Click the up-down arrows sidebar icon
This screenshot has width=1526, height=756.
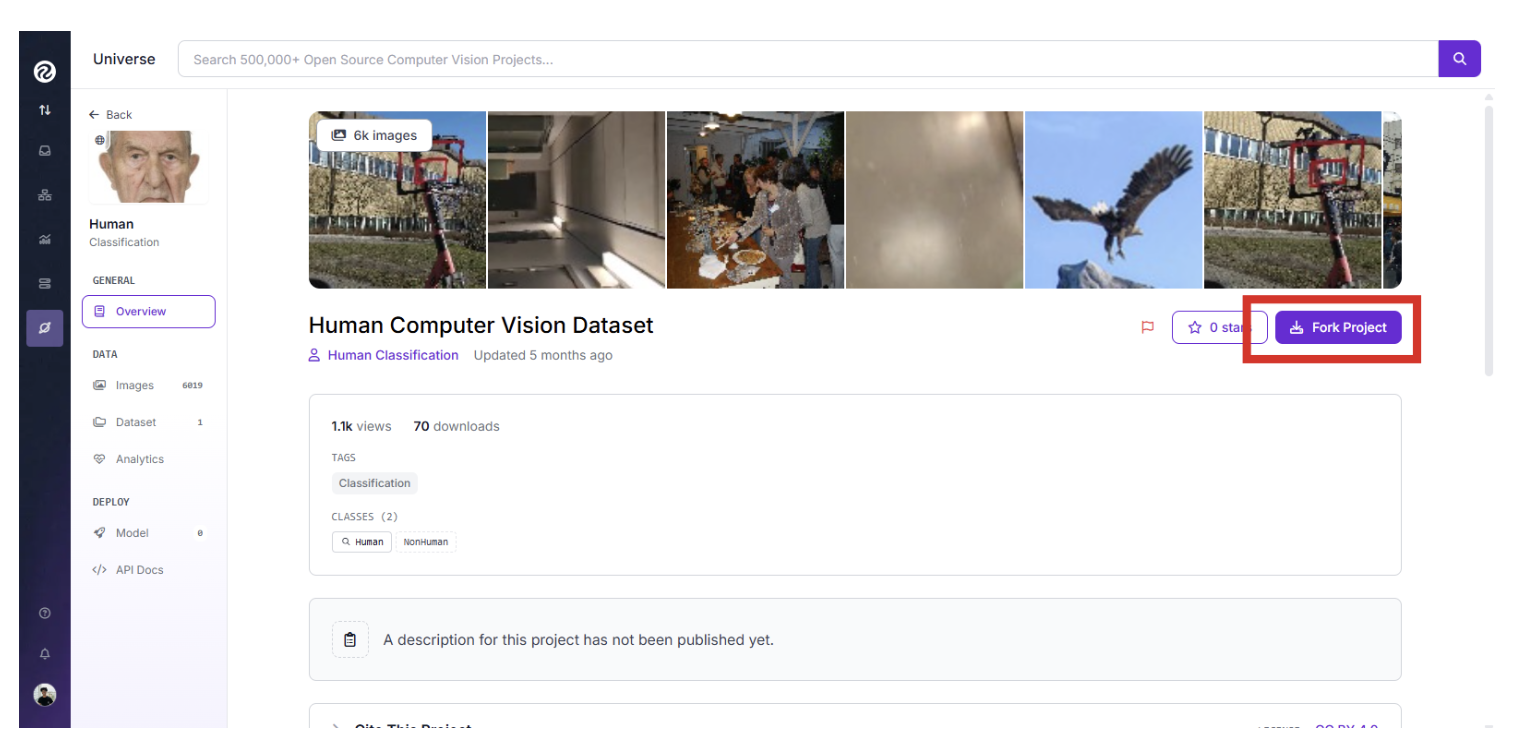click(x=44, y=110)
